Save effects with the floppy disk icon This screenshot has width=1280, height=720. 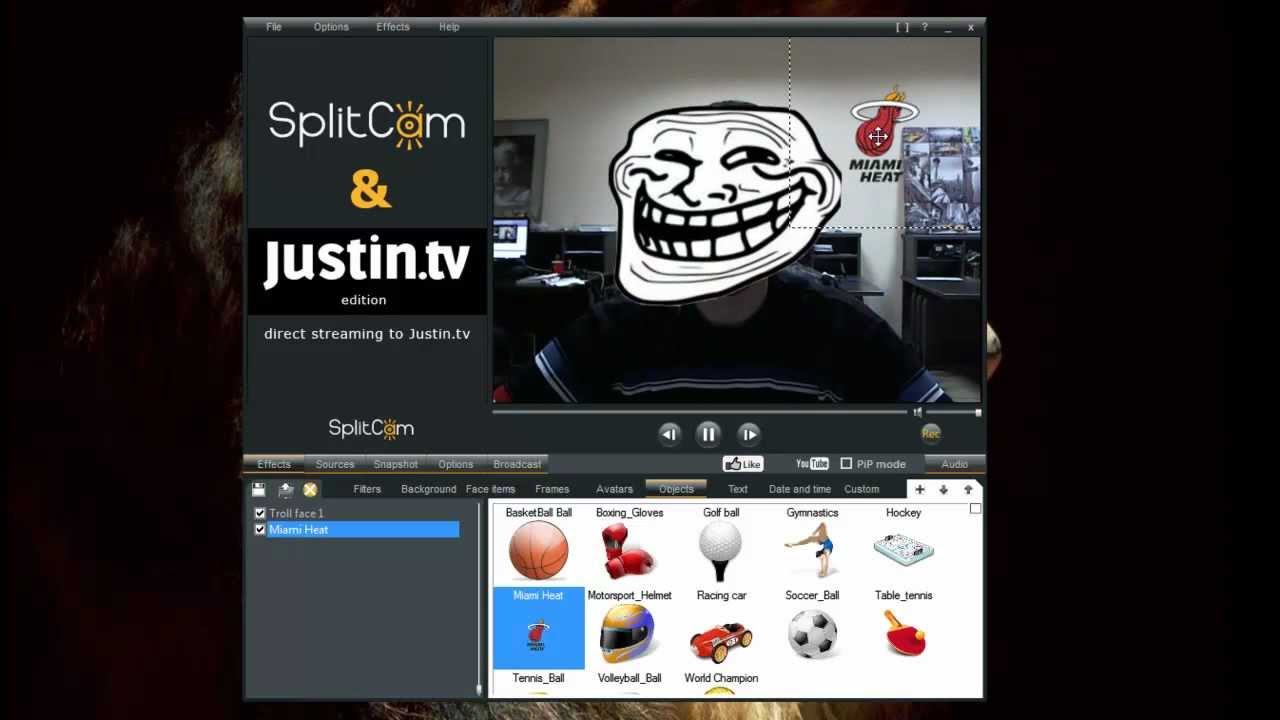(259, 489)
